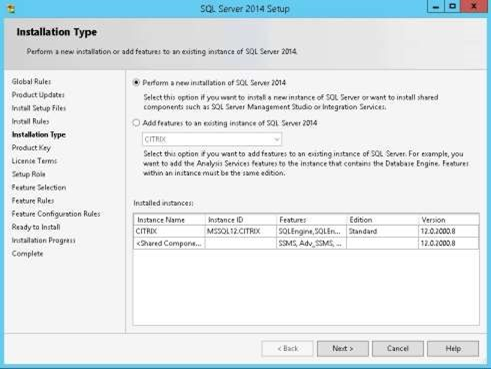Minimize the SQL Server 2014 Setup window
The width and height of the screenshot is (491, 369).
click(436, 7)
